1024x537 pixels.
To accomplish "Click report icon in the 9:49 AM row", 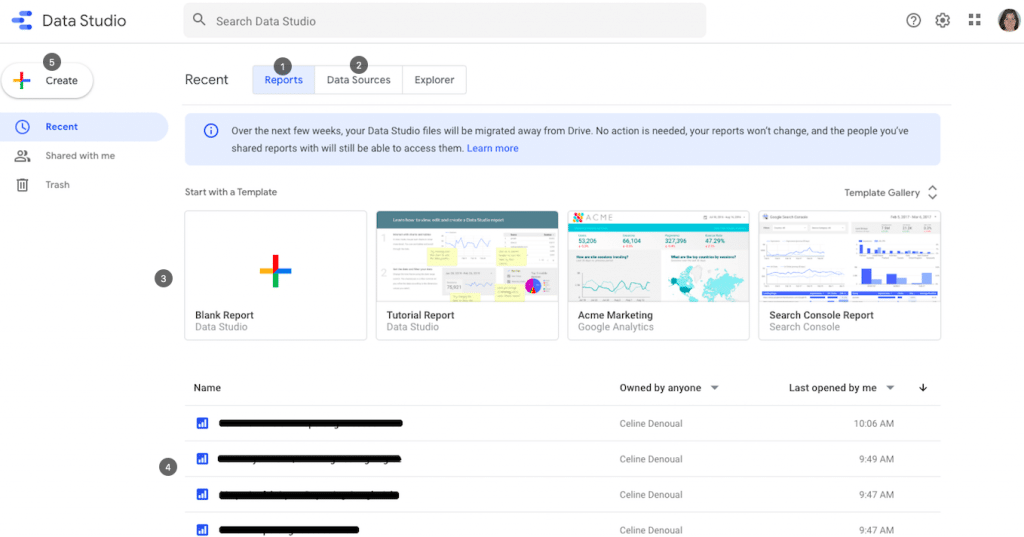I will coord(202,459).
